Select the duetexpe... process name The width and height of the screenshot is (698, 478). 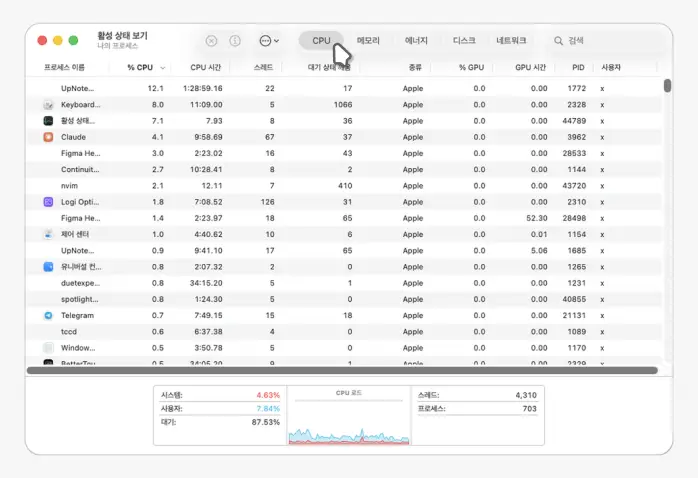(x=80, y=283)
